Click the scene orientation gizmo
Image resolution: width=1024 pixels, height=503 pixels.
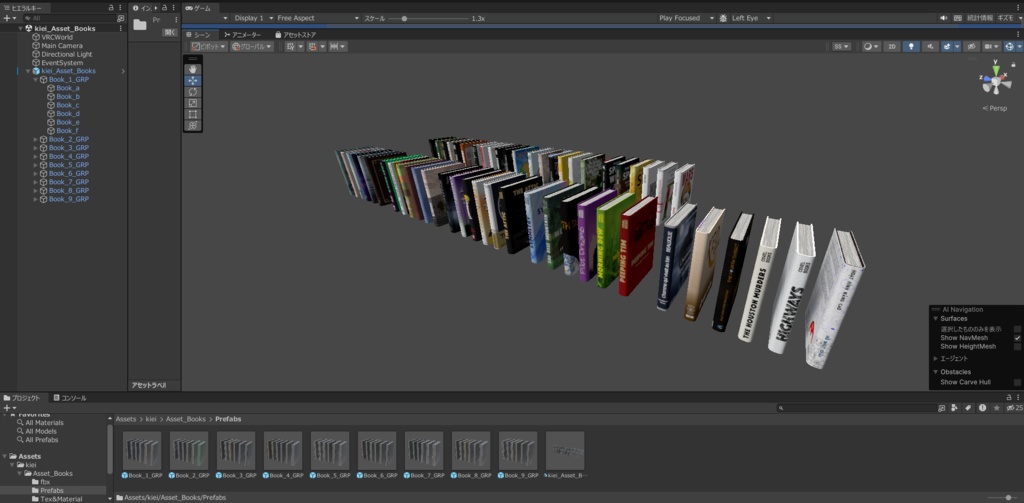click(995, 82)
